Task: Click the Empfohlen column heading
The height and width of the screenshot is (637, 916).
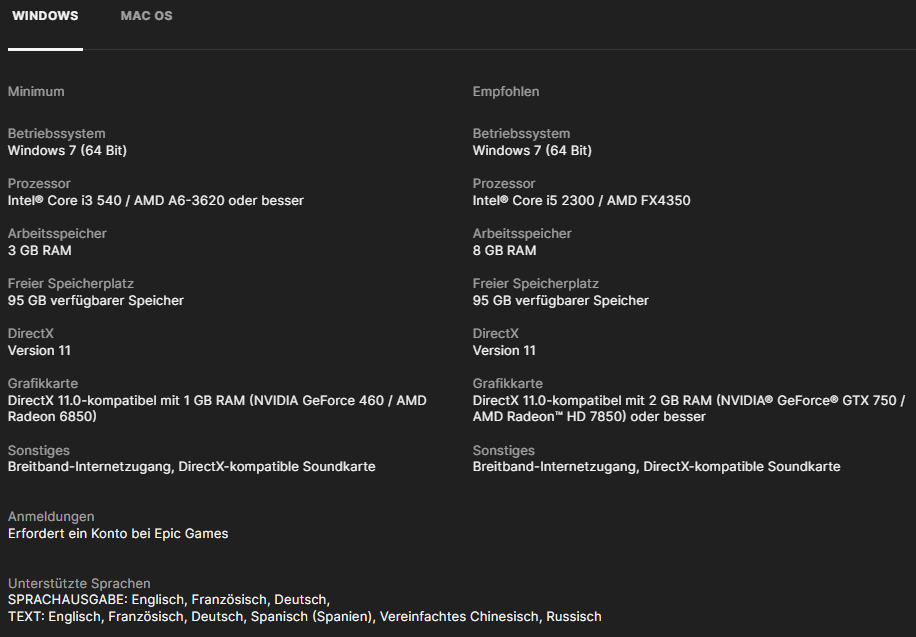Action: tap(506, 91)
